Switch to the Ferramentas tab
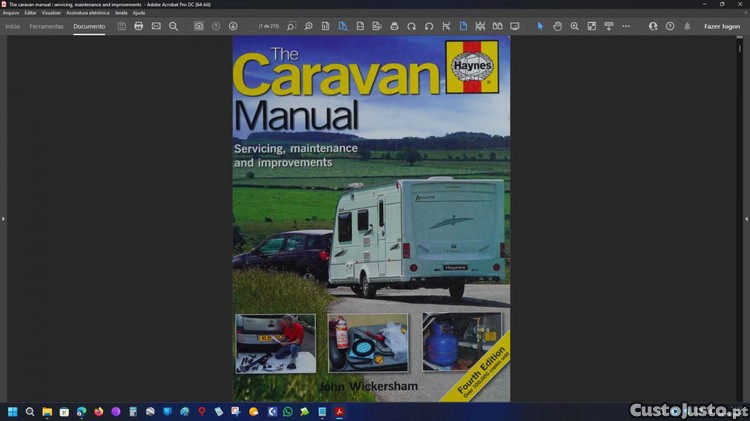Viewport: 750px width, 421px height. [46, 26]
